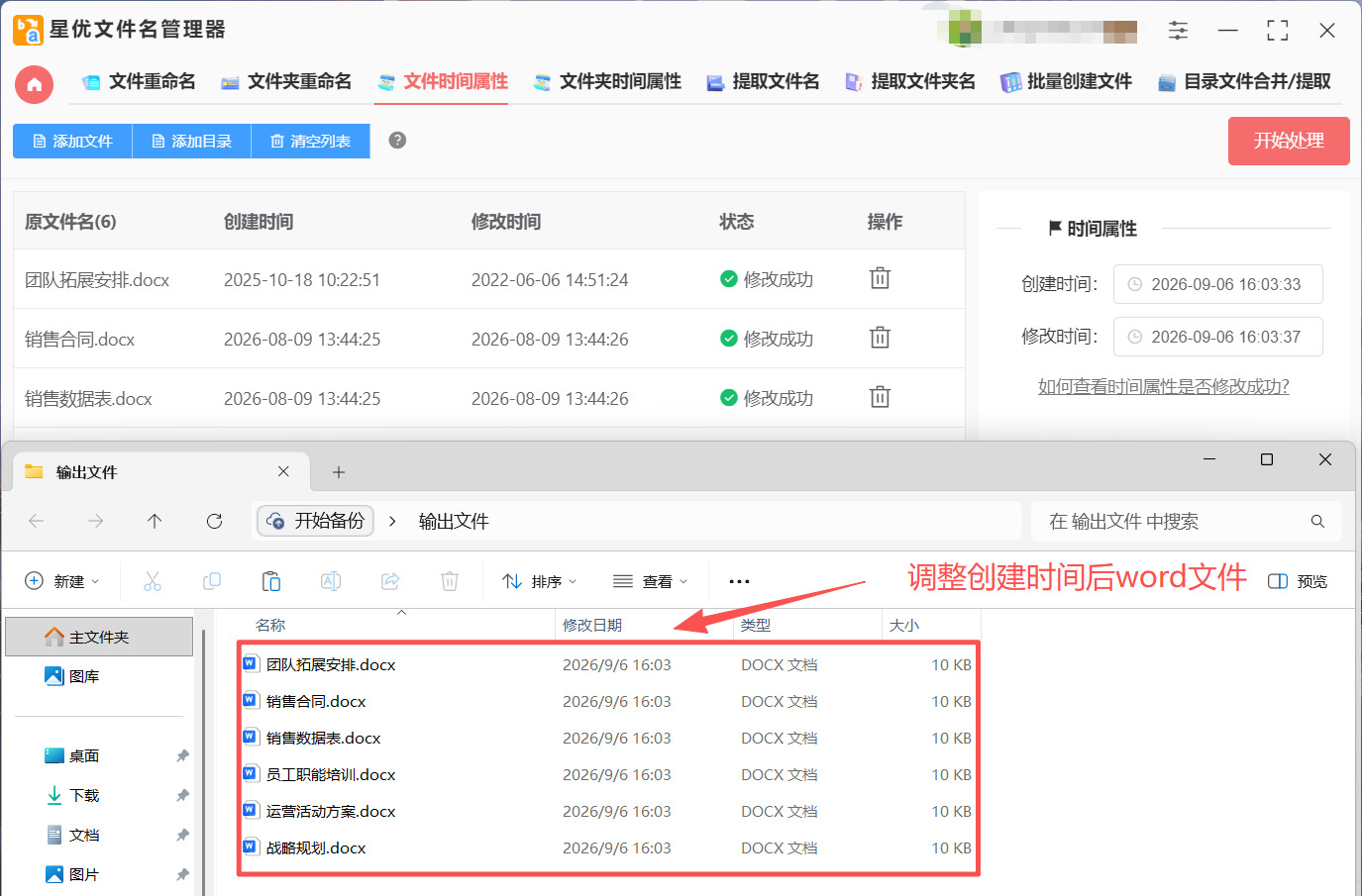The width and height of the screenshot is (1362, 896).
Task: Open the 新建 dropdown in Explorer
Action: point(61,581)
